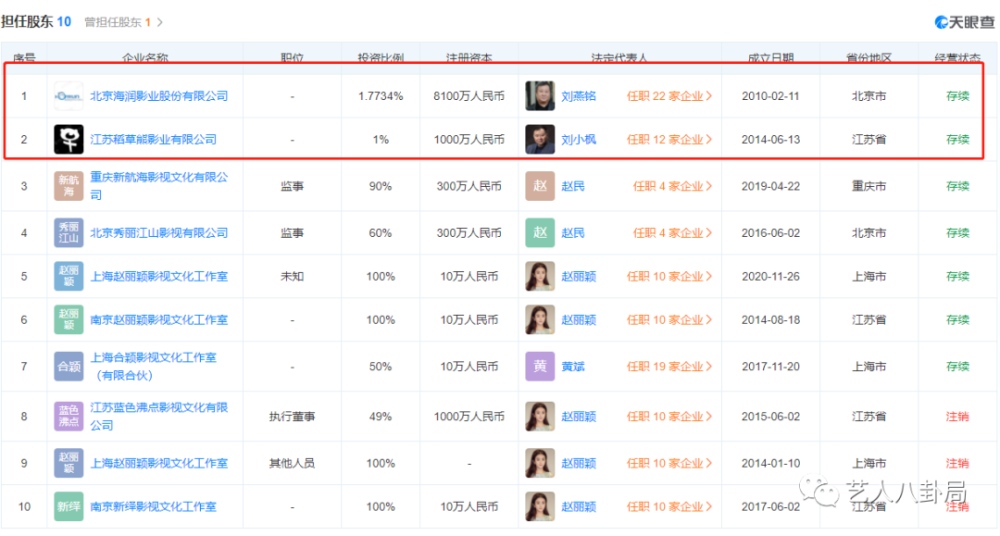This screenshot has width=1000, height=536.
Task: Click the 新绎 company logo tile
Action: (68, 507)
